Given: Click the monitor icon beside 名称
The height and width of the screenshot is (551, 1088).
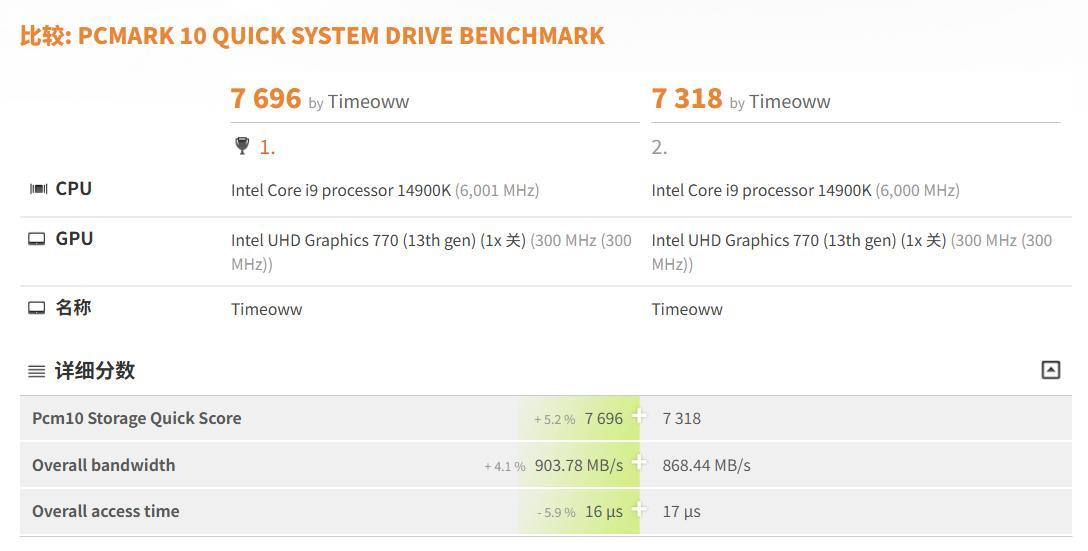Looking at the screenshot, I should point(37,308).
